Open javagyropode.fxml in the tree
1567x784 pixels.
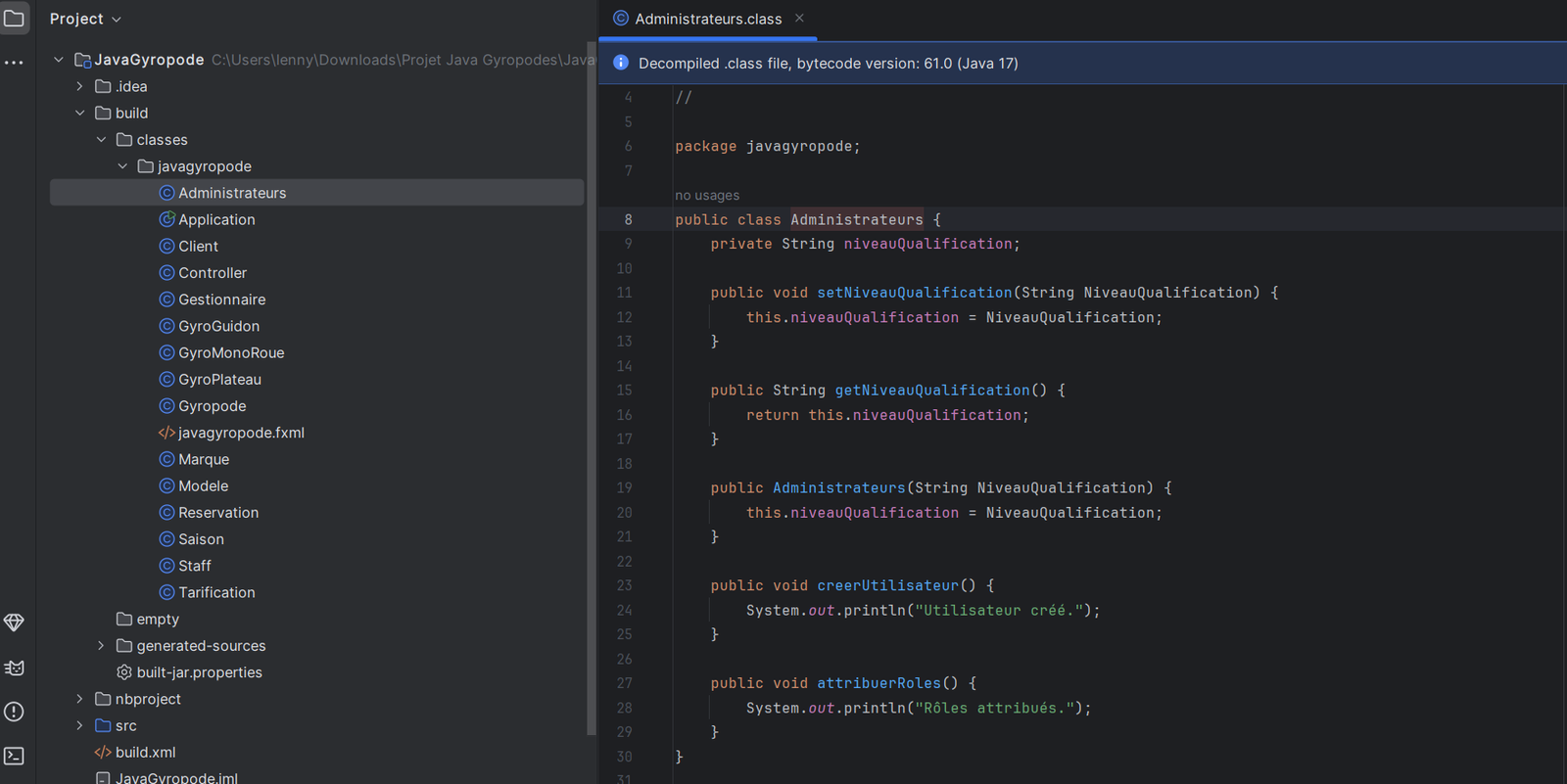point(241,433)
